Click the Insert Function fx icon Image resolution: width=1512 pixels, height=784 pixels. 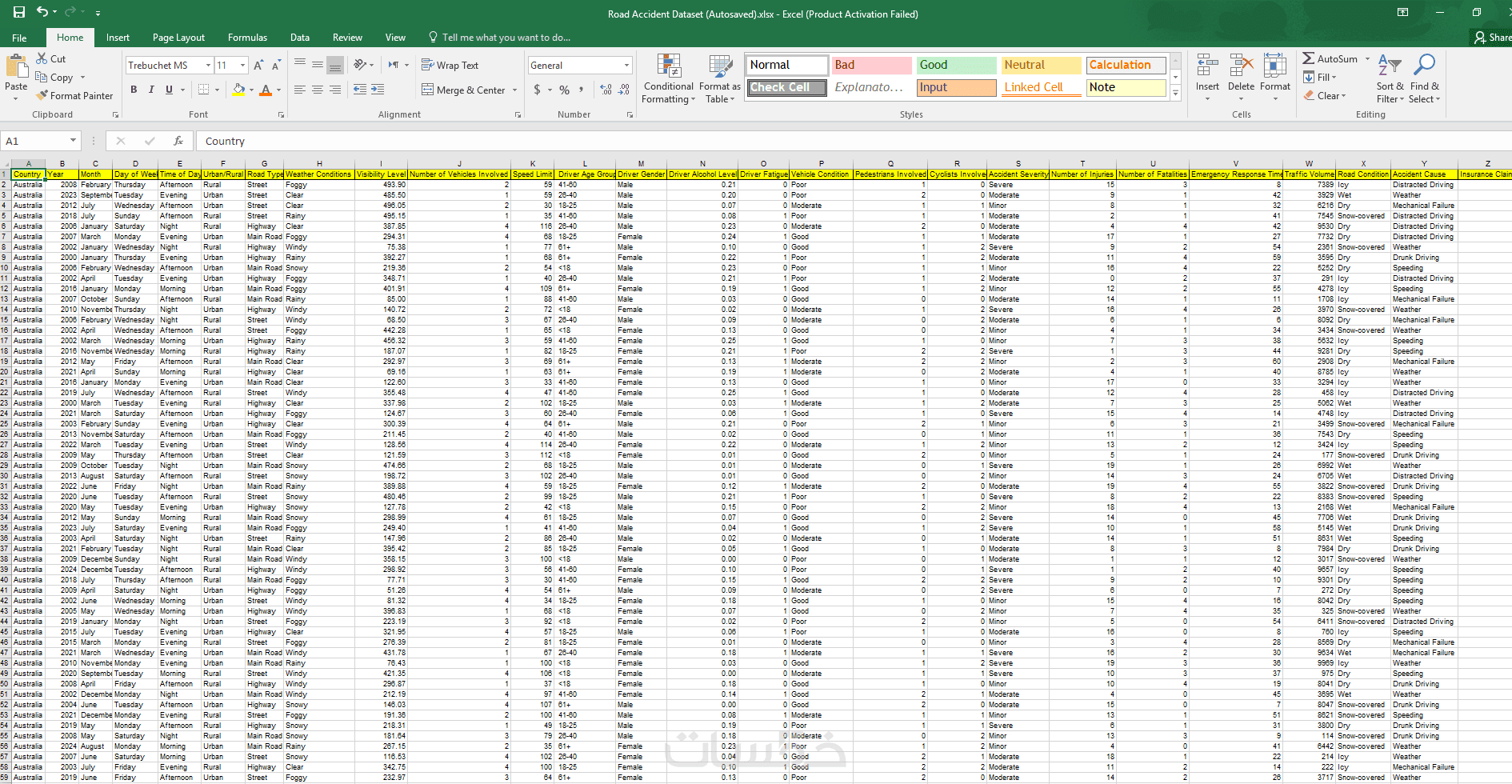coord(178,141)
